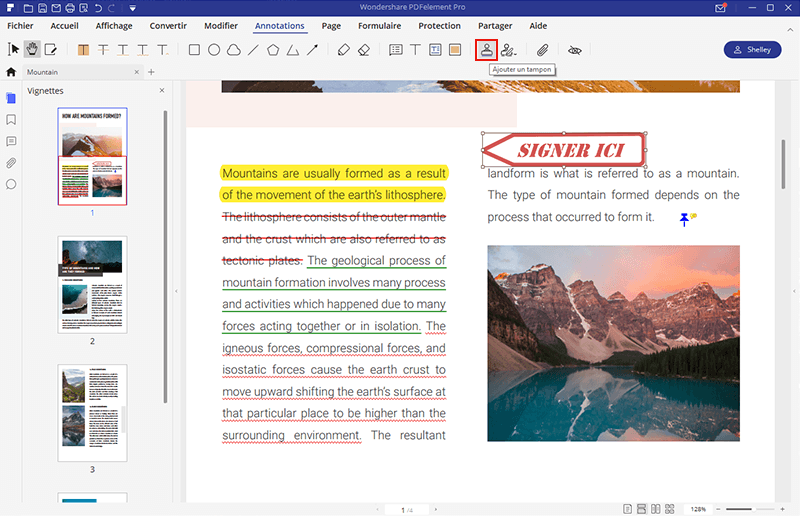Close the Vignettes panel
800x516 pixels.
pyautogui.click(x=162, y=90)
